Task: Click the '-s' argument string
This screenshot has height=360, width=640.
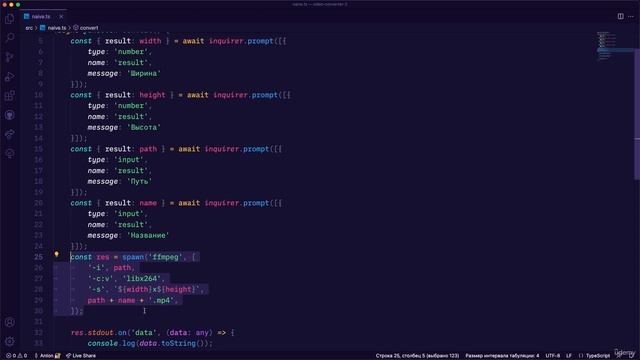Action: (96, 289)
